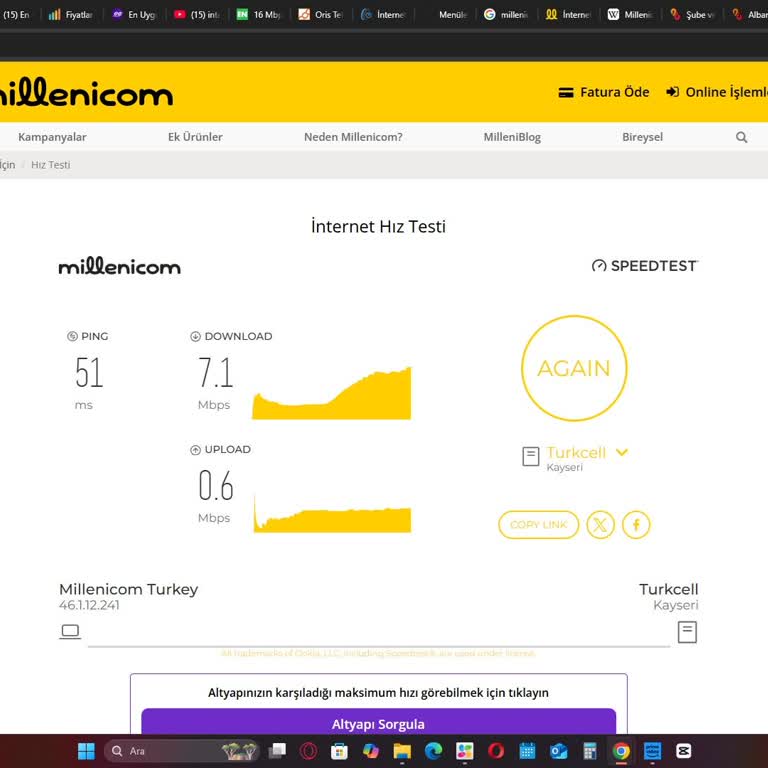Image resolution: width=768 pixels, height=768 pixels.
Task: Click the Altyapı Sorgula purple button
Action: point(378,723)
